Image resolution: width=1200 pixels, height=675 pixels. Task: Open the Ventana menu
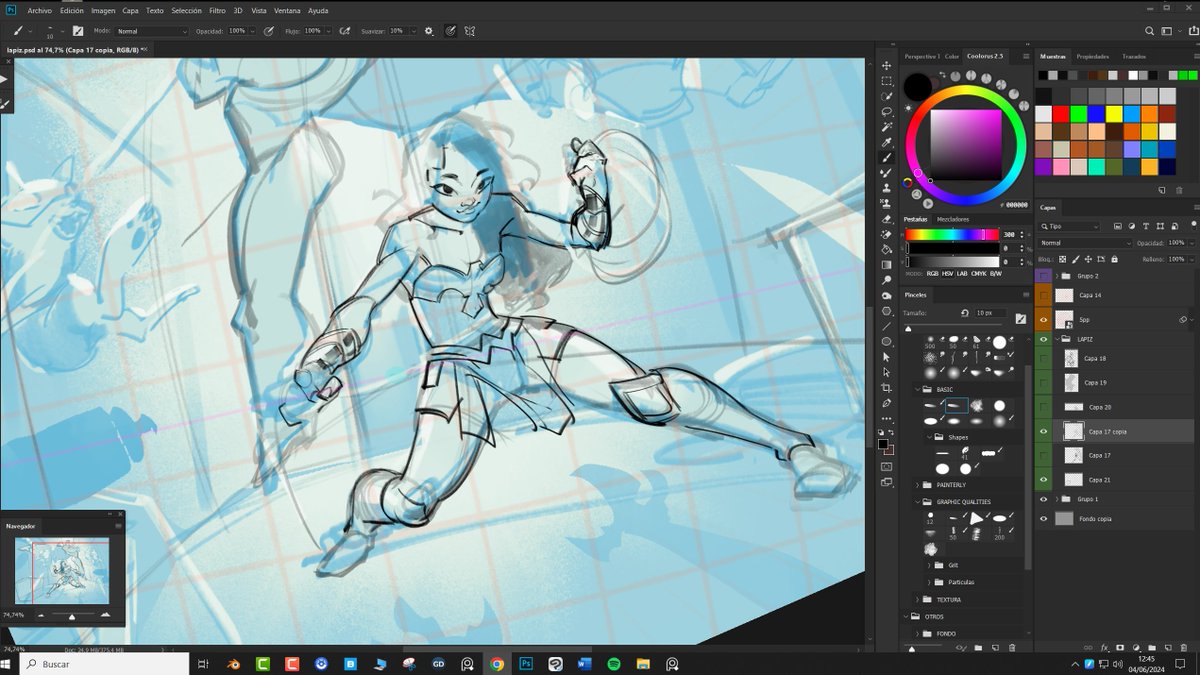(x=287, y=10)
